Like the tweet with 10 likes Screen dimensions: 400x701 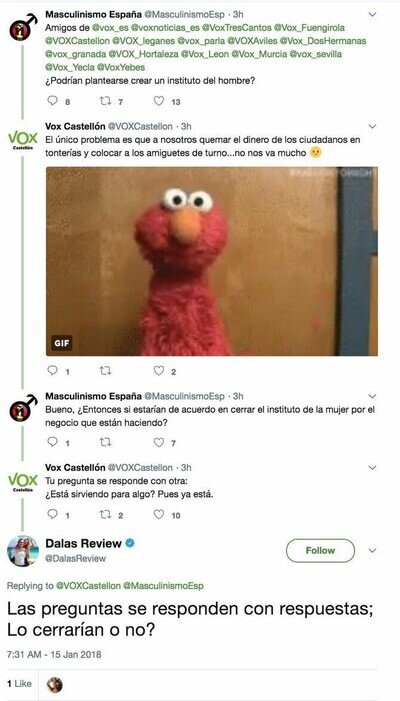159,515
